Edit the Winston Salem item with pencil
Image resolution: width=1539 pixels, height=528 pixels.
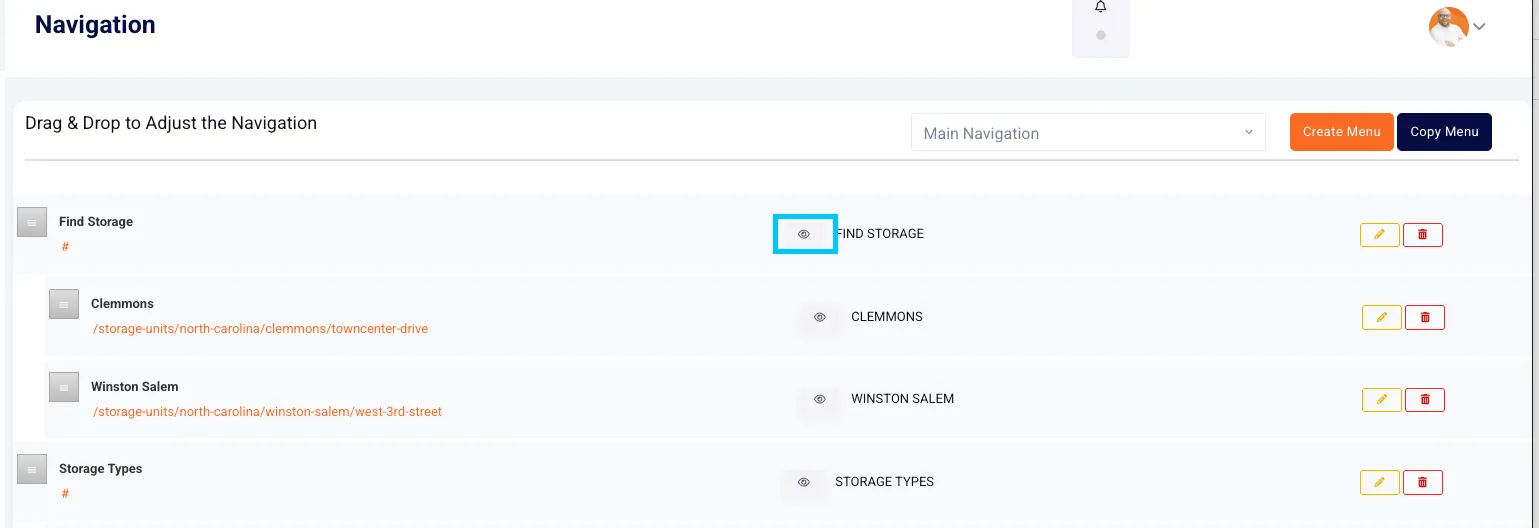click(1382, 400)
